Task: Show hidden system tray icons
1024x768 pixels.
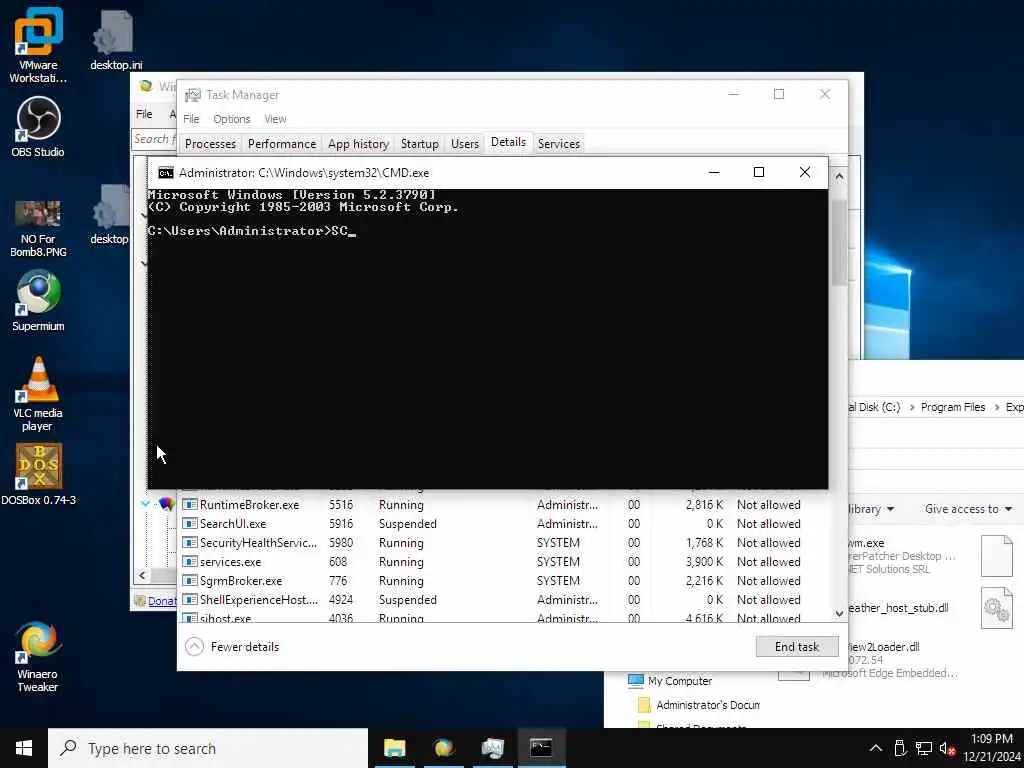Action: click(x=876, y=748)
